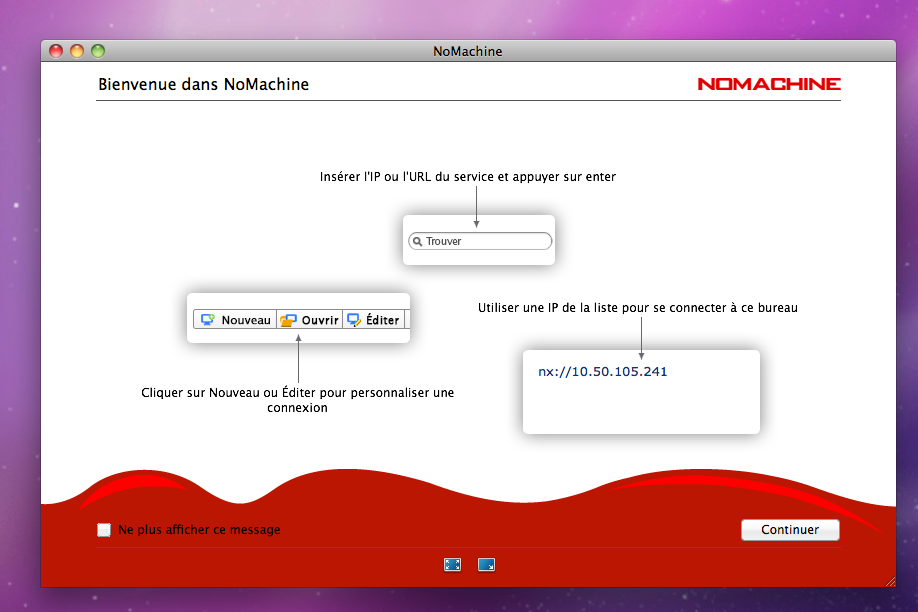Click the 'Ne plus afficher ce message' label
The image size is (918, 612).
click(x=199, y=530)
